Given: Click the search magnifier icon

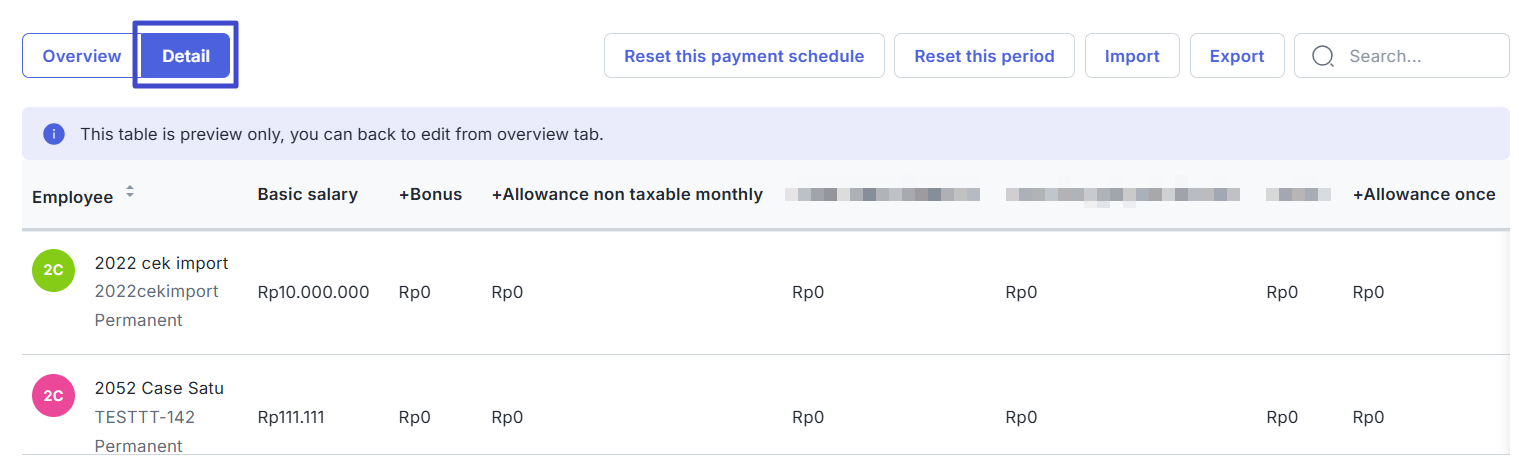Looking at the screenshot, I should pyautogui.click(x=1323, y=56).
